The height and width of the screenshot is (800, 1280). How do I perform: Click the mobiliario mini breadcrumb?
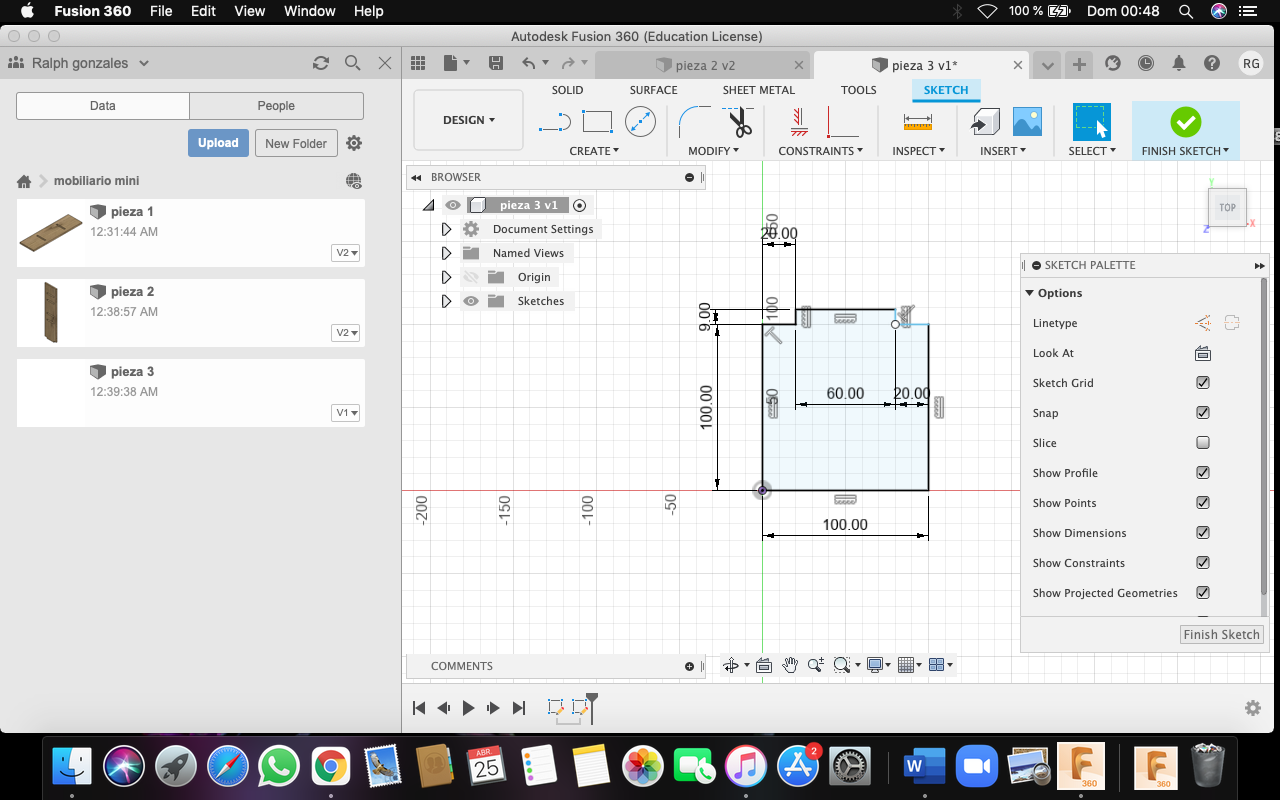[96, 181]
